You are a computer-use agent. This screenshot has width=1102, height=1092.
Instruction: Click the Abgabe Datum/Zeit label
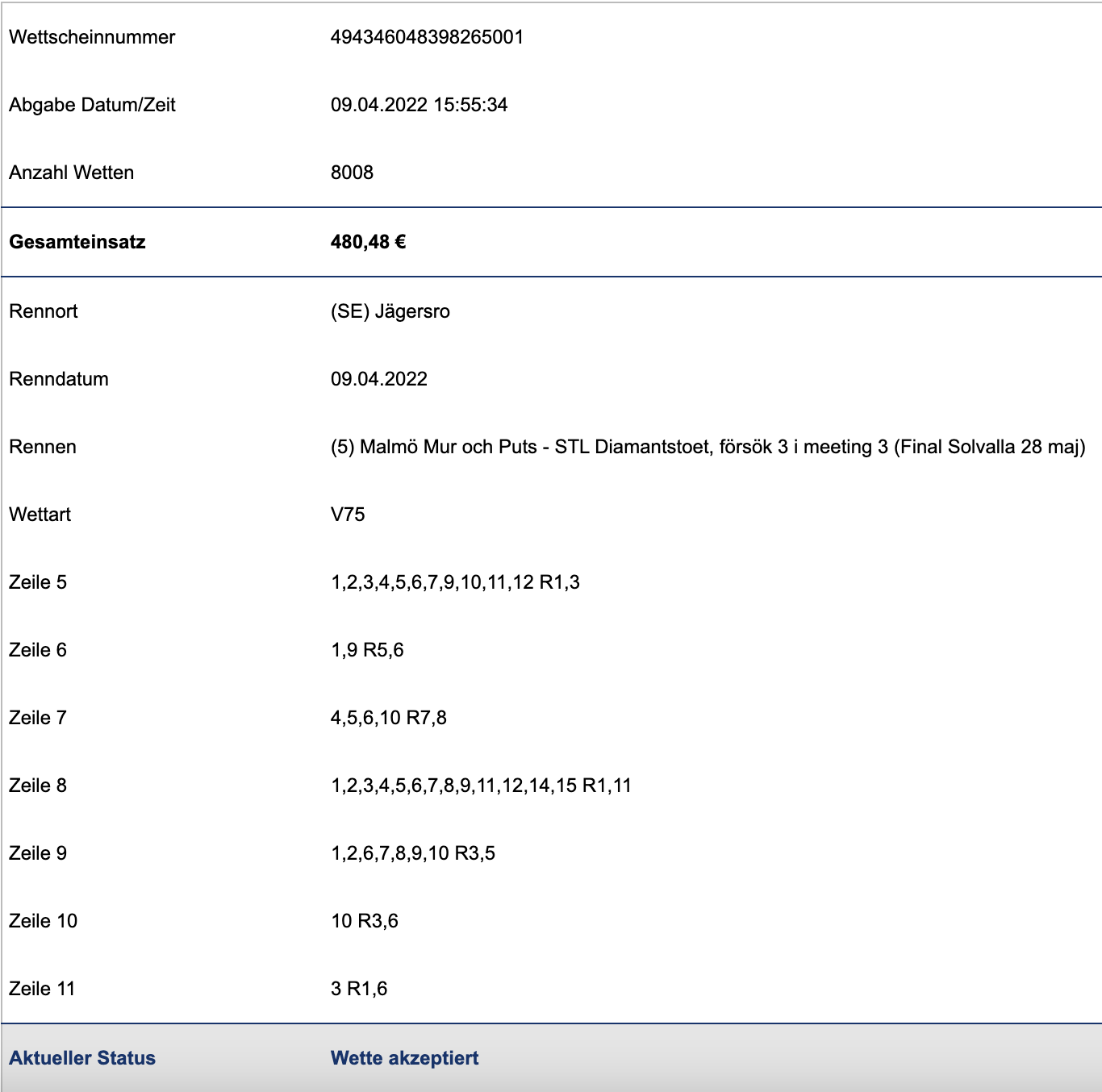pyautogui.click(x=92, y=105)
